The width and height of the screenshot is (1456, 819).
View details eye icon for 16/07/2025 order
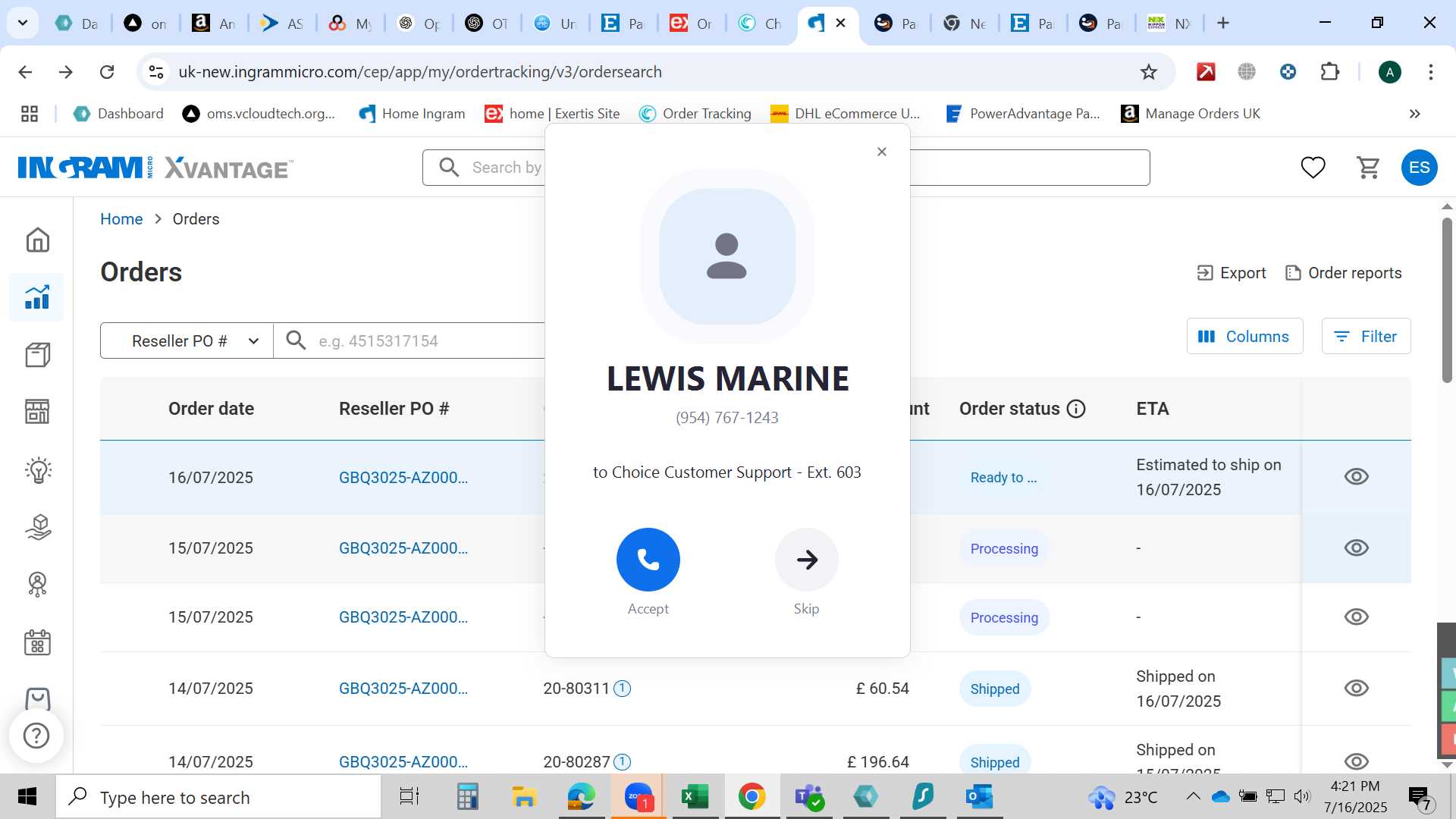(x=1356, y=477)
